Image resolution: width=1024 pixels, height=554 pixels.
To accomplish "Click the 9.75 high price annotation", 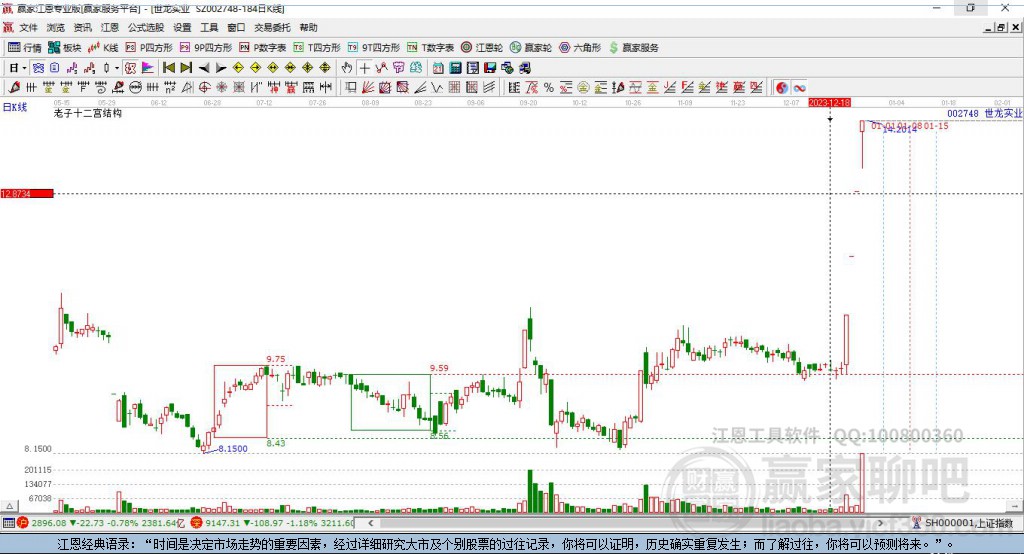I will pos(276,359).
